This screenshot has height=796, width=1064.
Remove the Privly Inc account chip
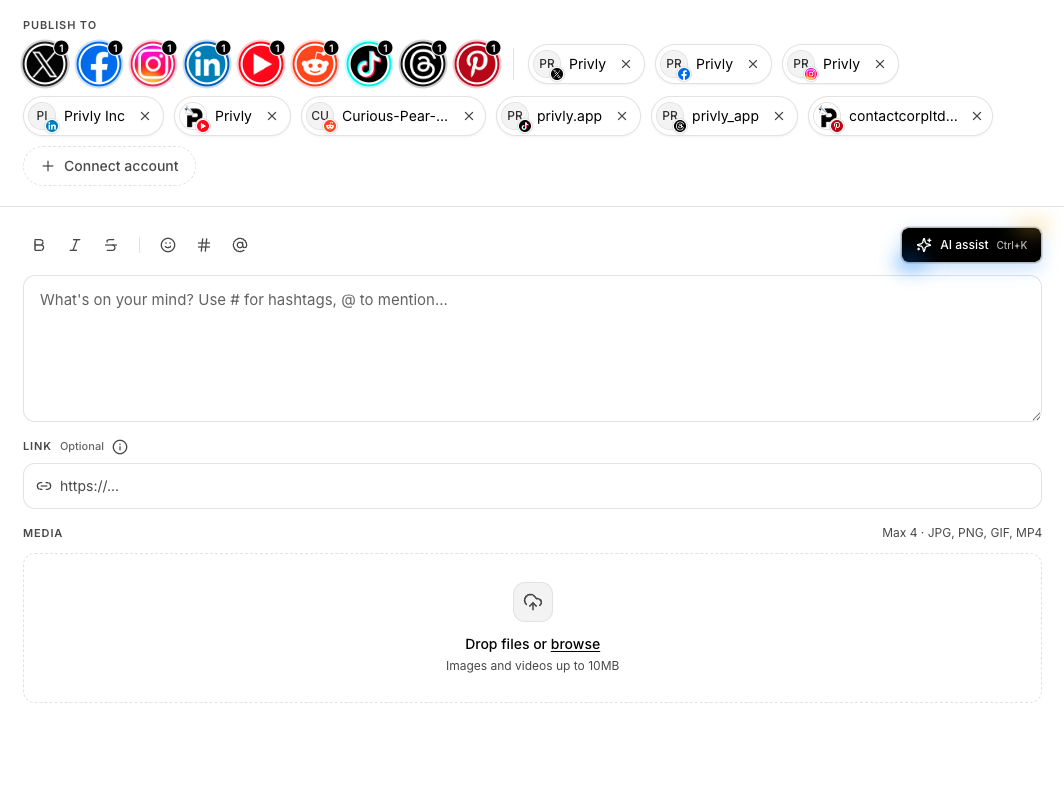tap(145, 116)
